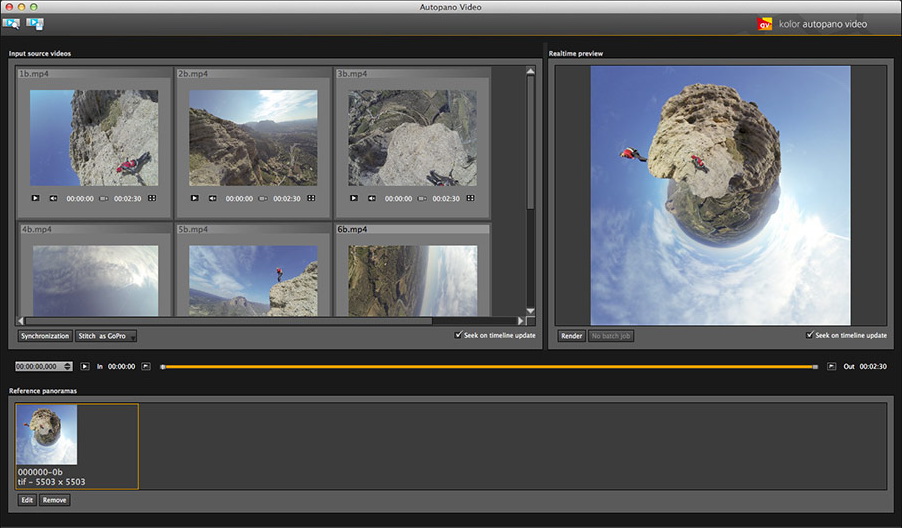Image resolution: width=902 pixels, height=528 pixels.
Task: Play the 3b.mp4 source video
Action: tap(353, 198)
